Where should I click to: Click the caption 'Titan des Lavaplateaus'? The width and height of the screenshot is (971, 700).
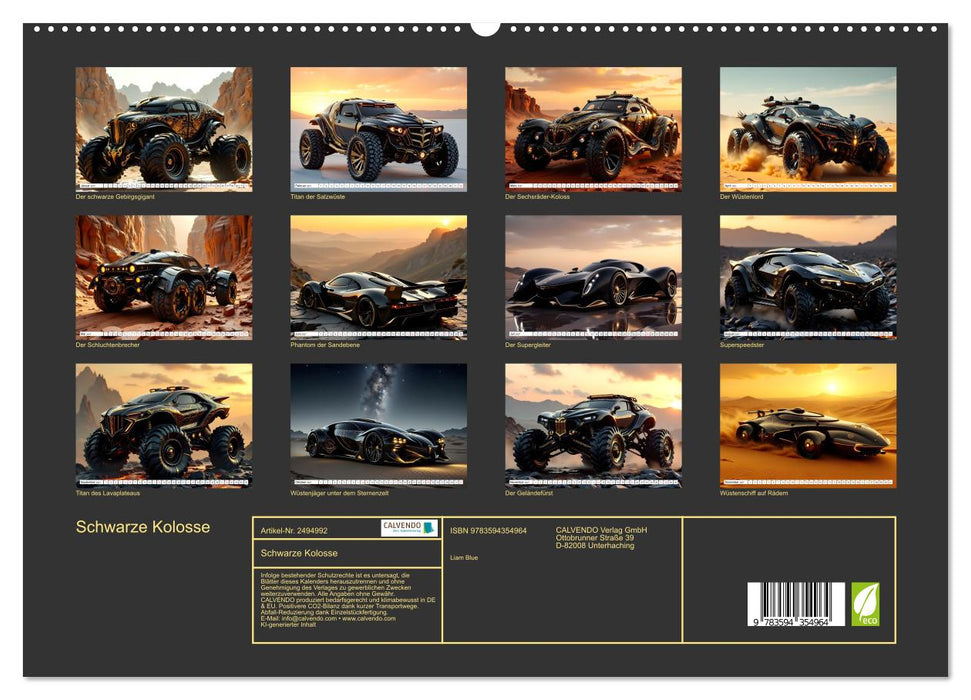pyautogui.click(x=108, y=493)
